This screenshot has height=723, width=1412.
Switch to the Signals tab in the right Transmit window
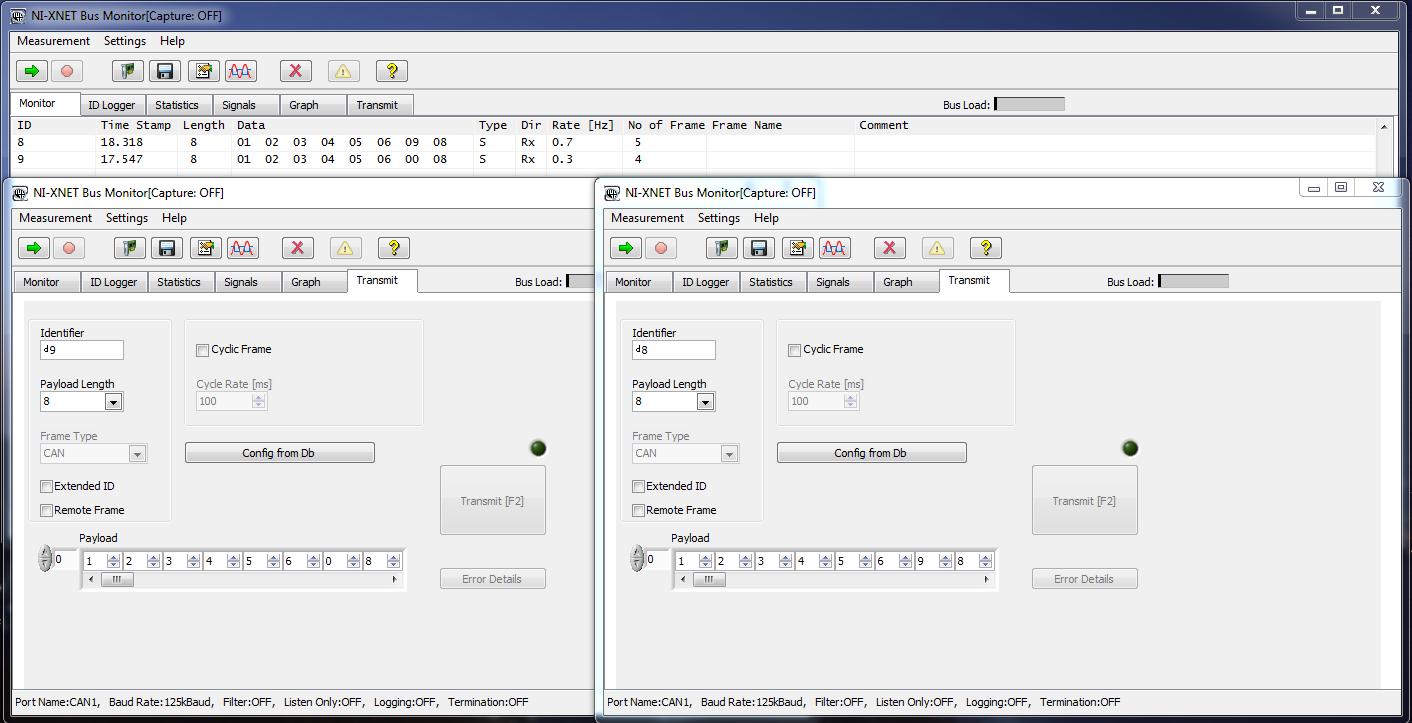pos(840,282)
